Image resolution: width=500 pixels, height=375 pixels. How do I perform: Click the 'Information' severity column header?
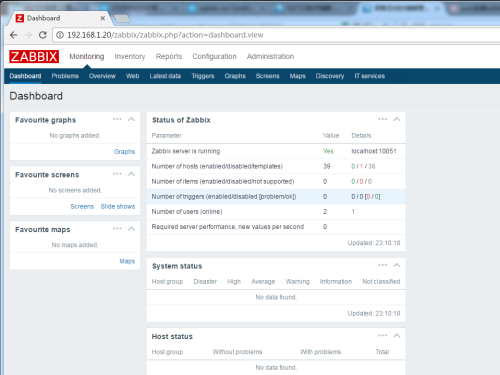[336, 282]
